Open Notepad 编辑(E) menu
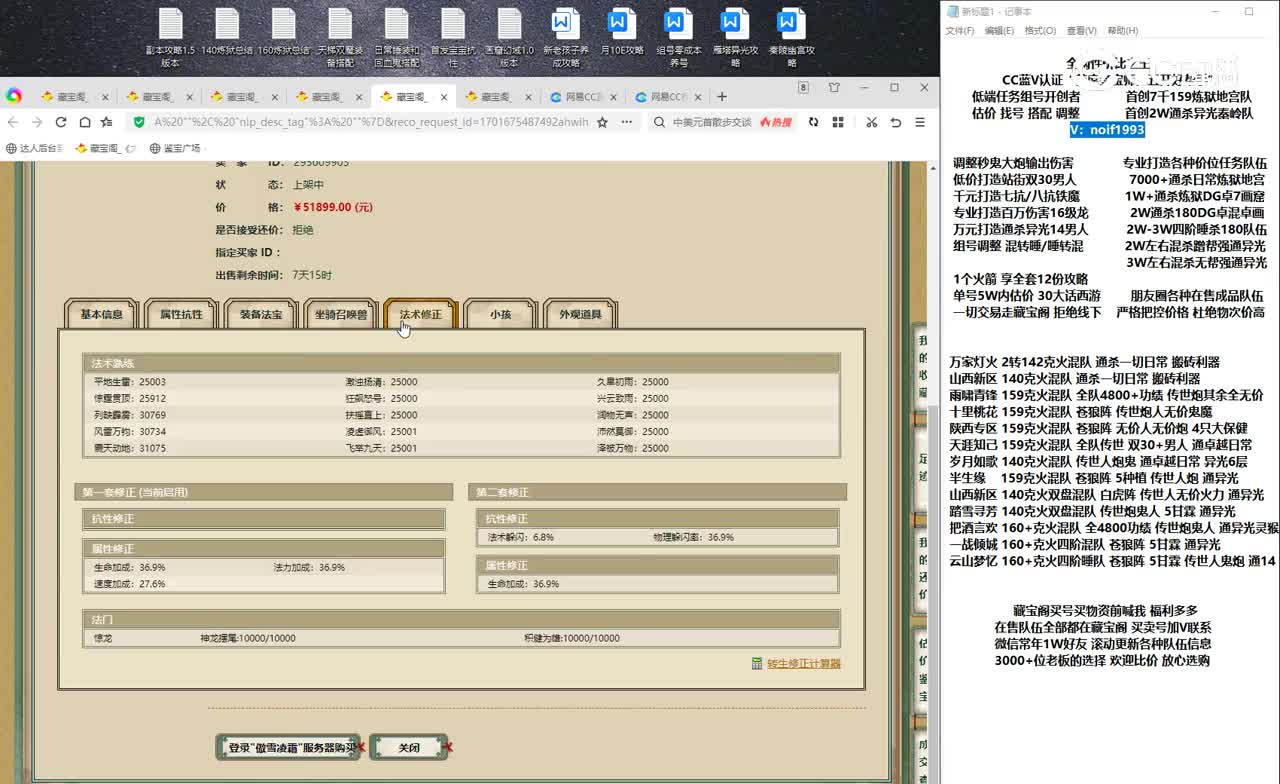Image resolution: width=1280 pixels, height=784 pixels. pos(999,31)
